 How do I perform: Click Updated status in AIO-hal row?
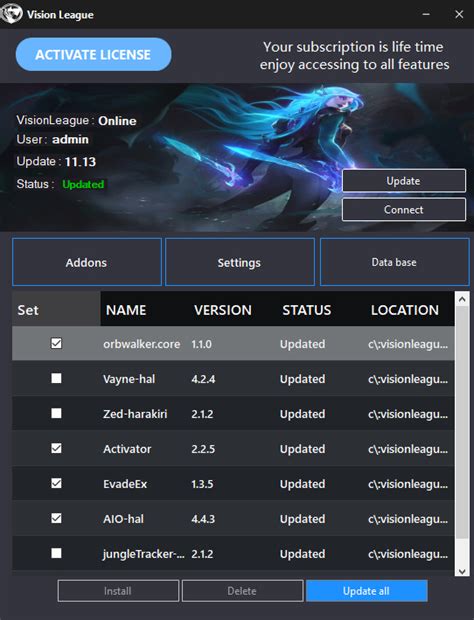pos(302,519)
